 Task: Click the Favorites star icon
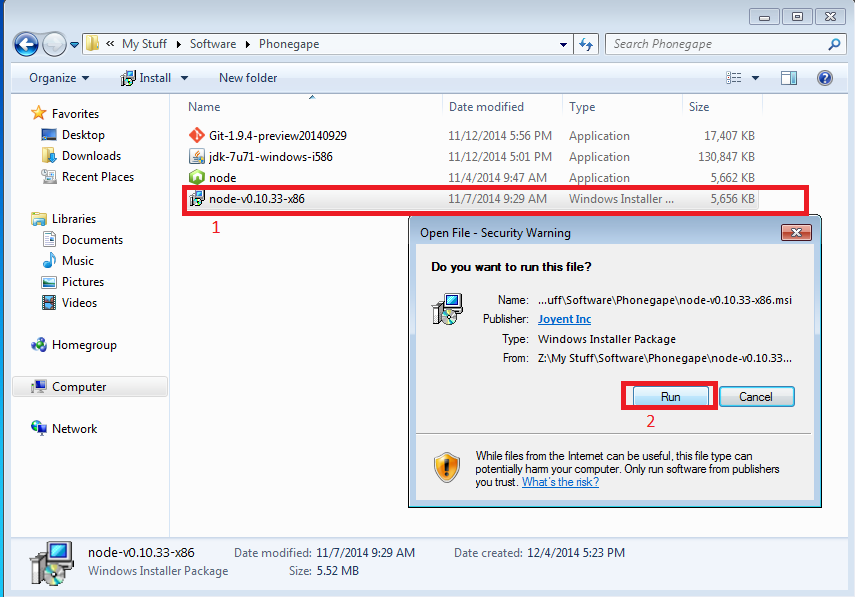[x=38, y=113]
